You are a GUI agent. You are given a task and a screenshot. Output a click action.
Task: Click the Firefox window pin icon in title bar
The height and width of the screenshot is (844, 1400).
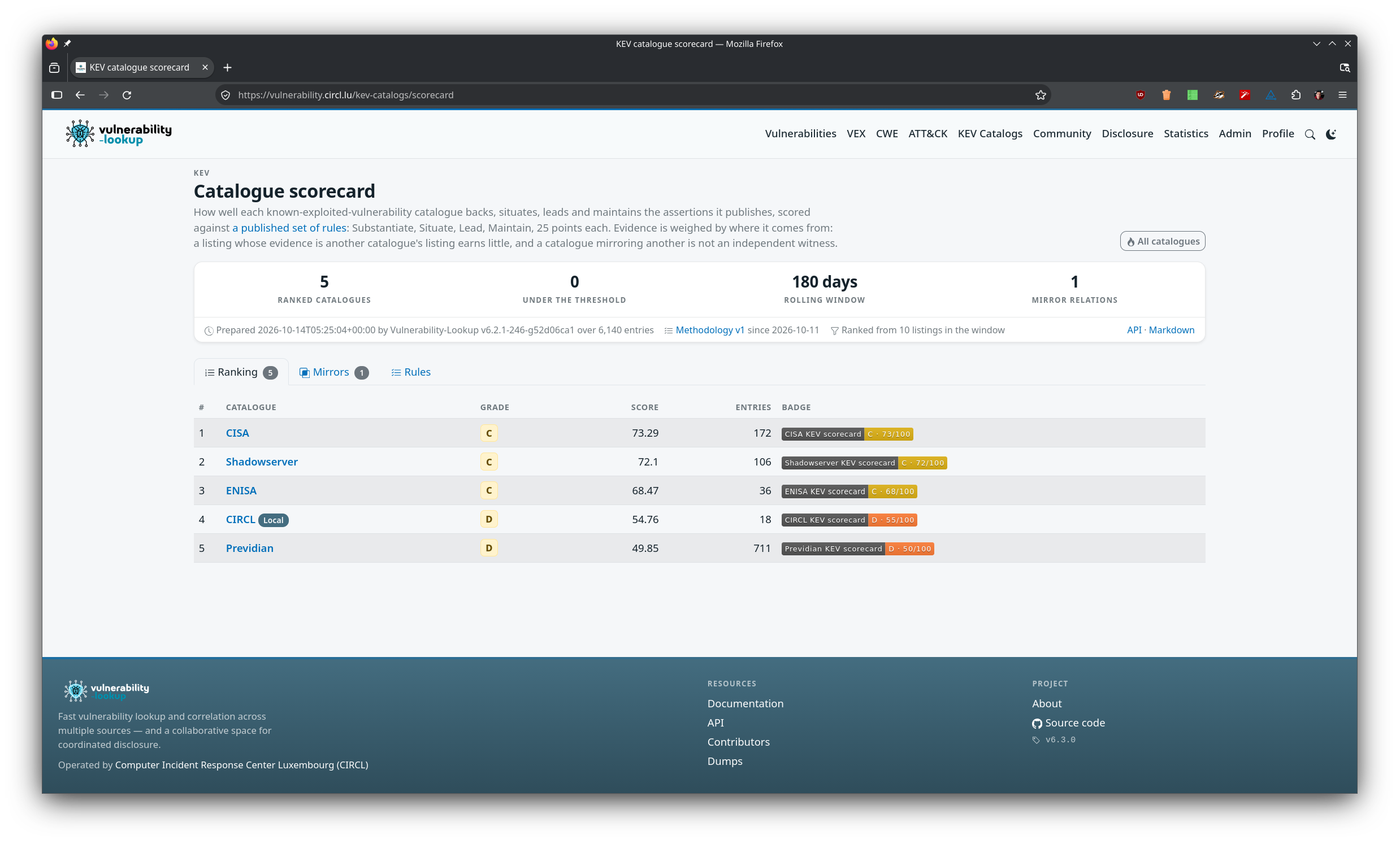point(67,43)
